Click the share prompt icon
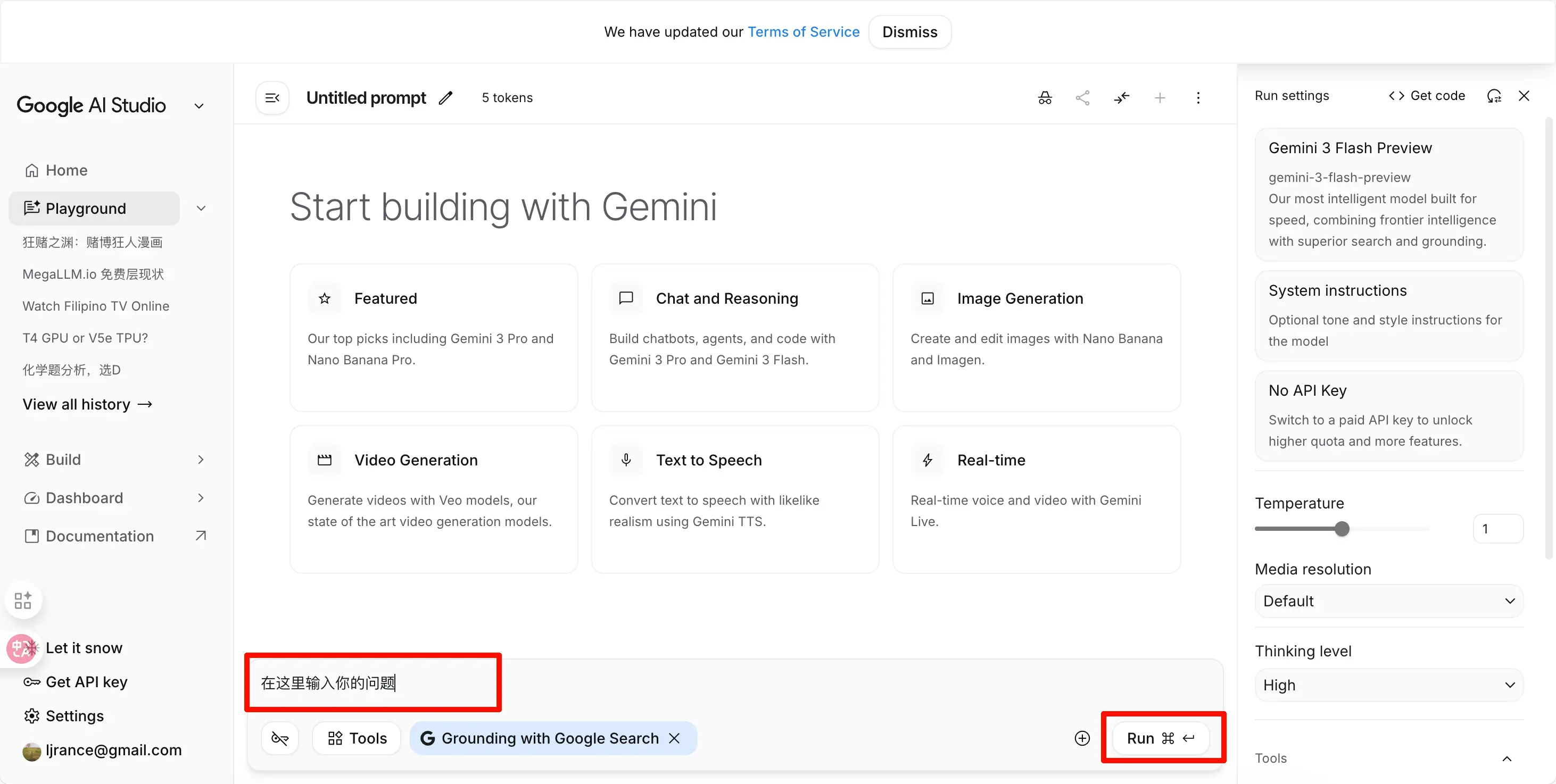 click(x=1083, y=98)
